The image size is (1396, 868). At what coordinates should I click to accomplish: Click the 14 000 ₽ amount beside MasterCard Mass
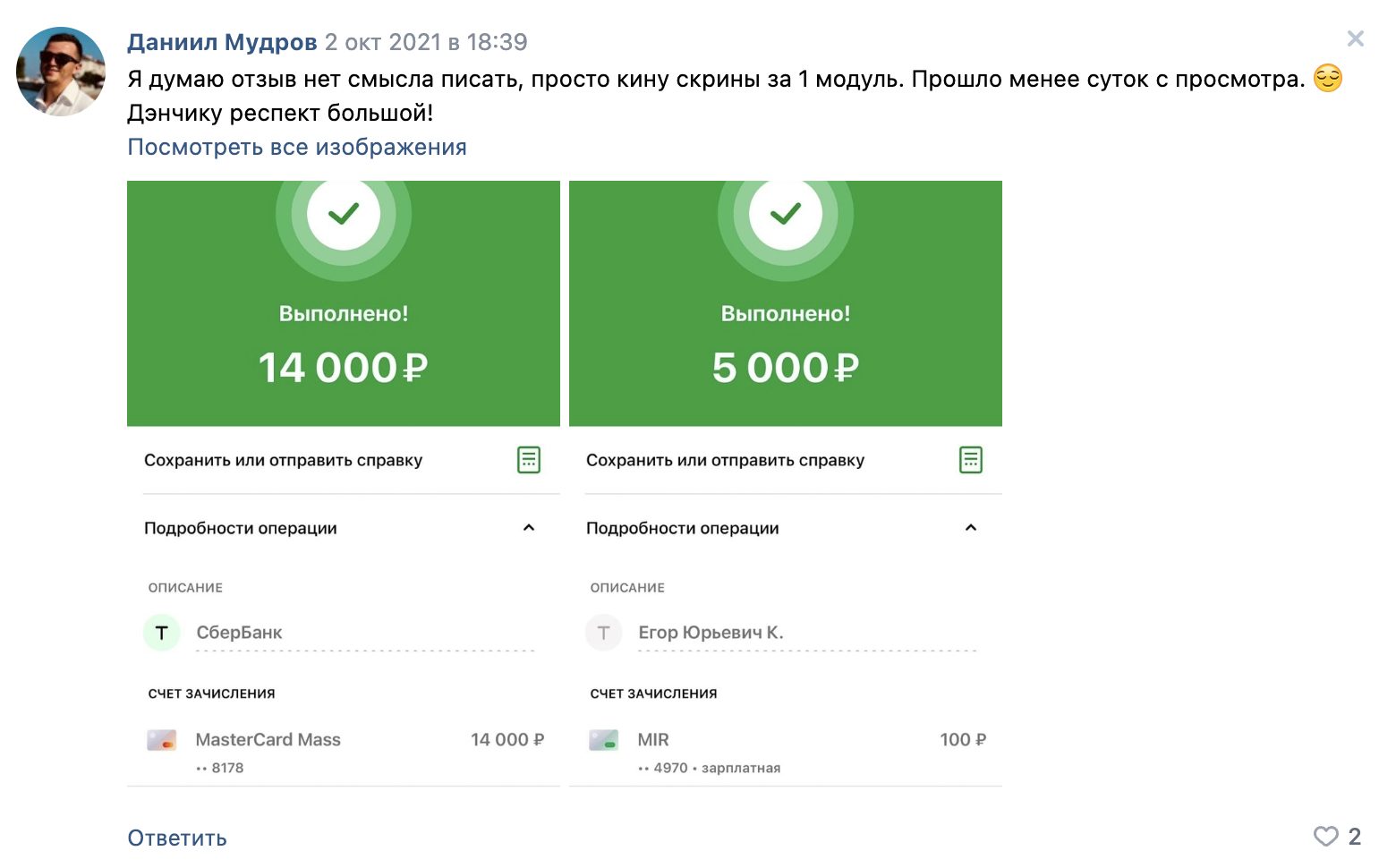507,740
